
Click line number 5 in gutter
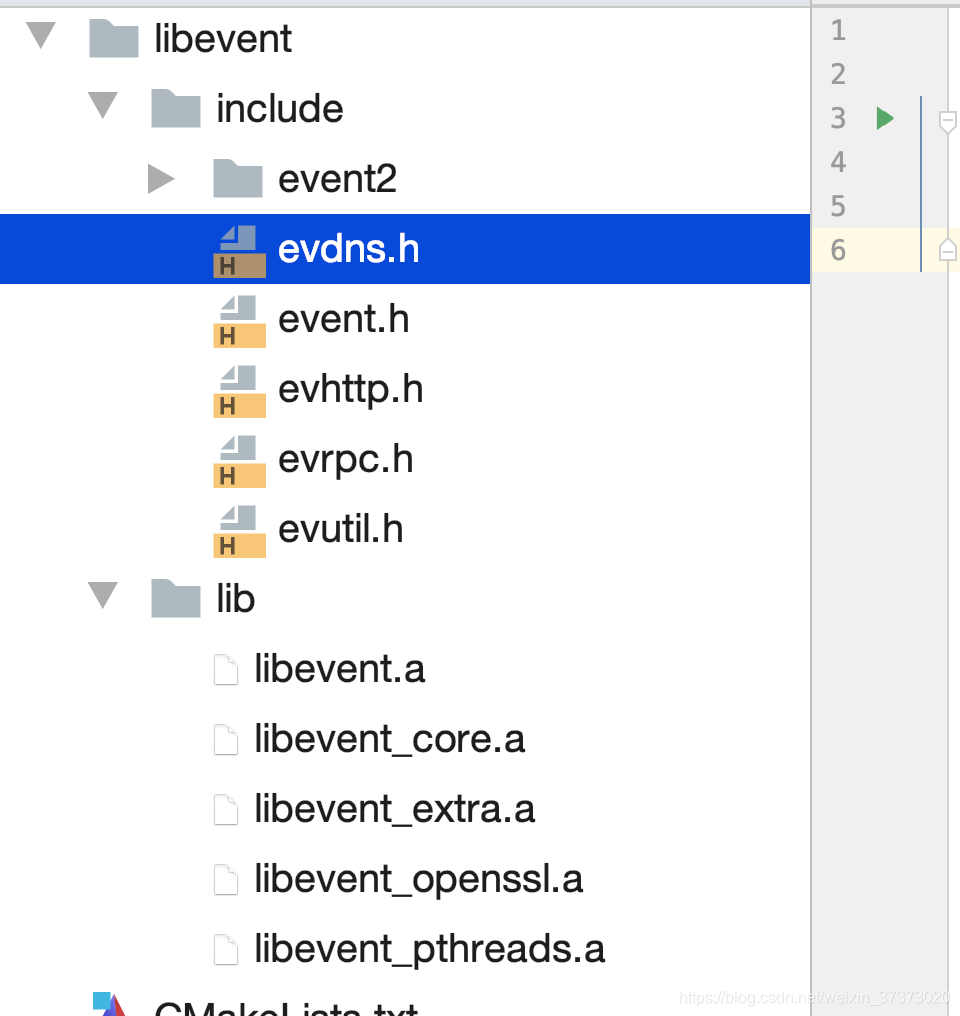pos(838,206)
